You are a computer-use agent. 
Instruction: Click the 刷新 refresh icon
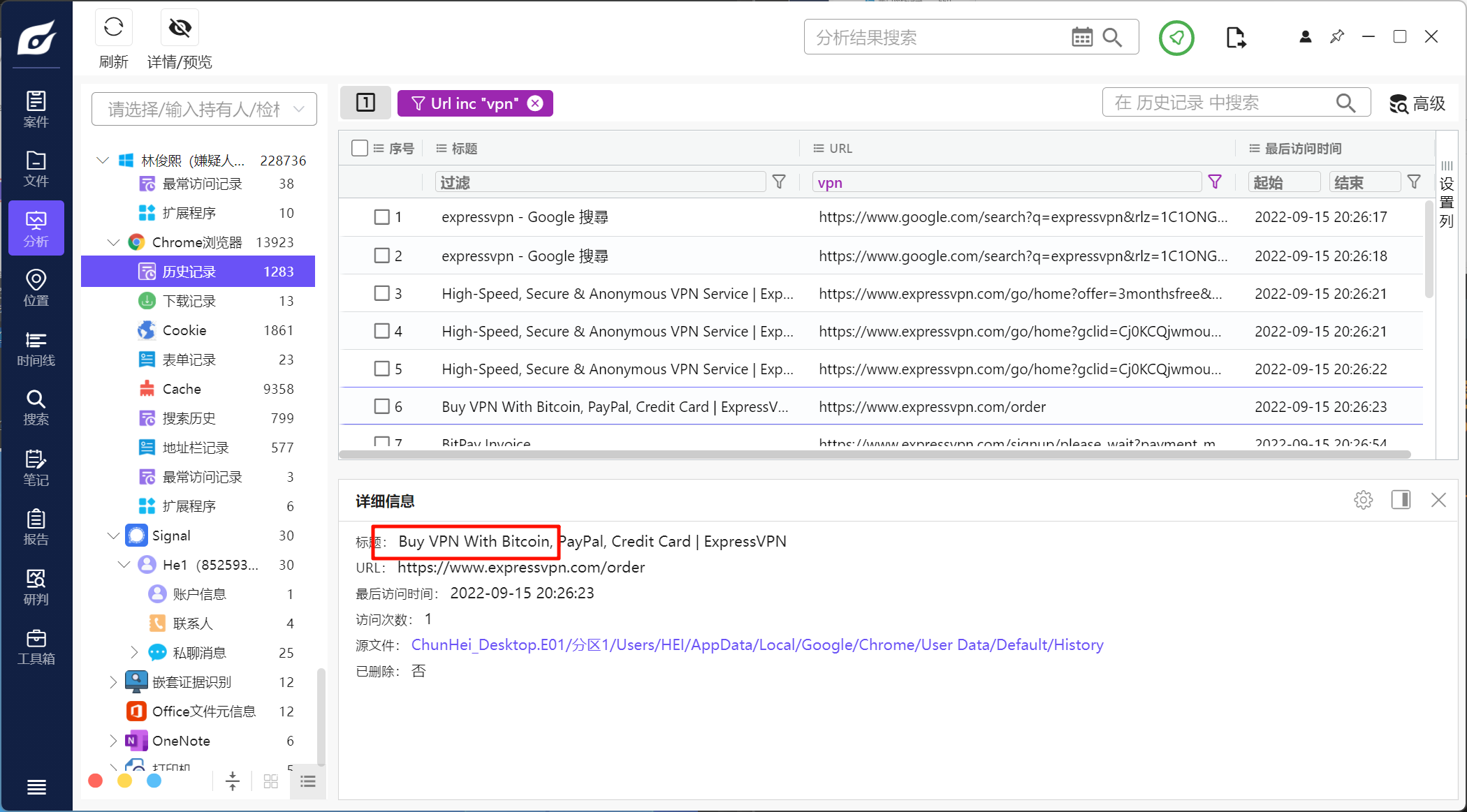pos(113,28)
